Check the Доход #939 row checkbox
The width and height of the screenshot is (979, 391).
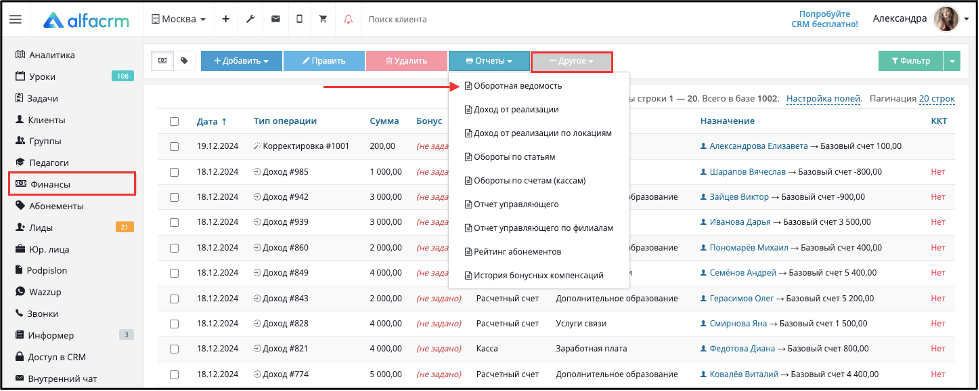pyautogui.click(x=175, y=222)
